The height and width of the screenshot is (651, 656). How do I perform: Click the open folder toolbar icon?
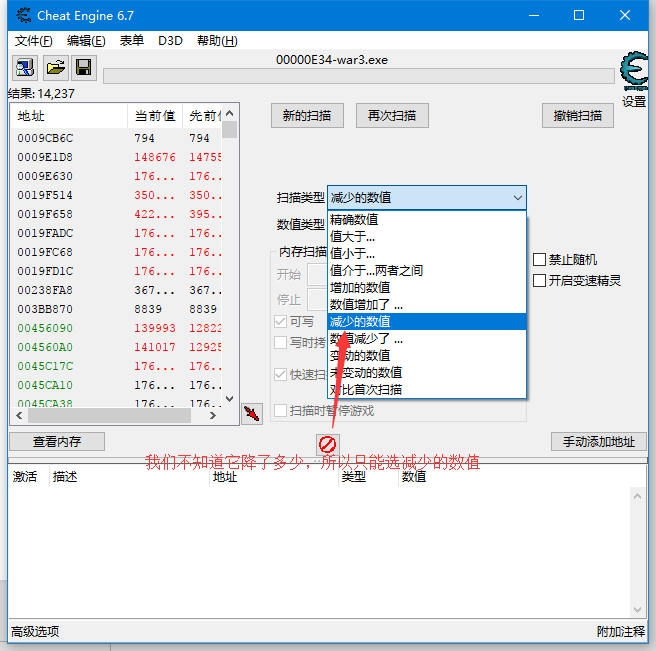[55, 68]
